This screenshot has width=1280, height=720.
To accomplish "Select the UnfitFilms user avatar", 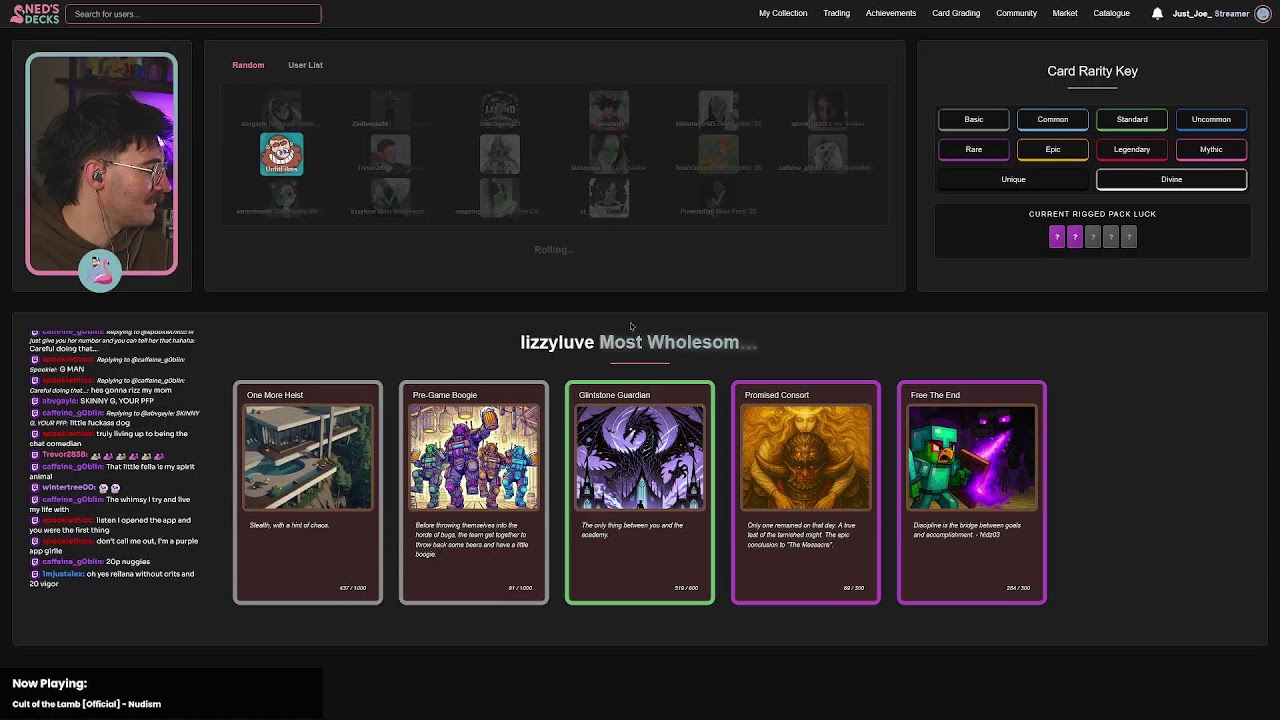I will coord(281,154).
